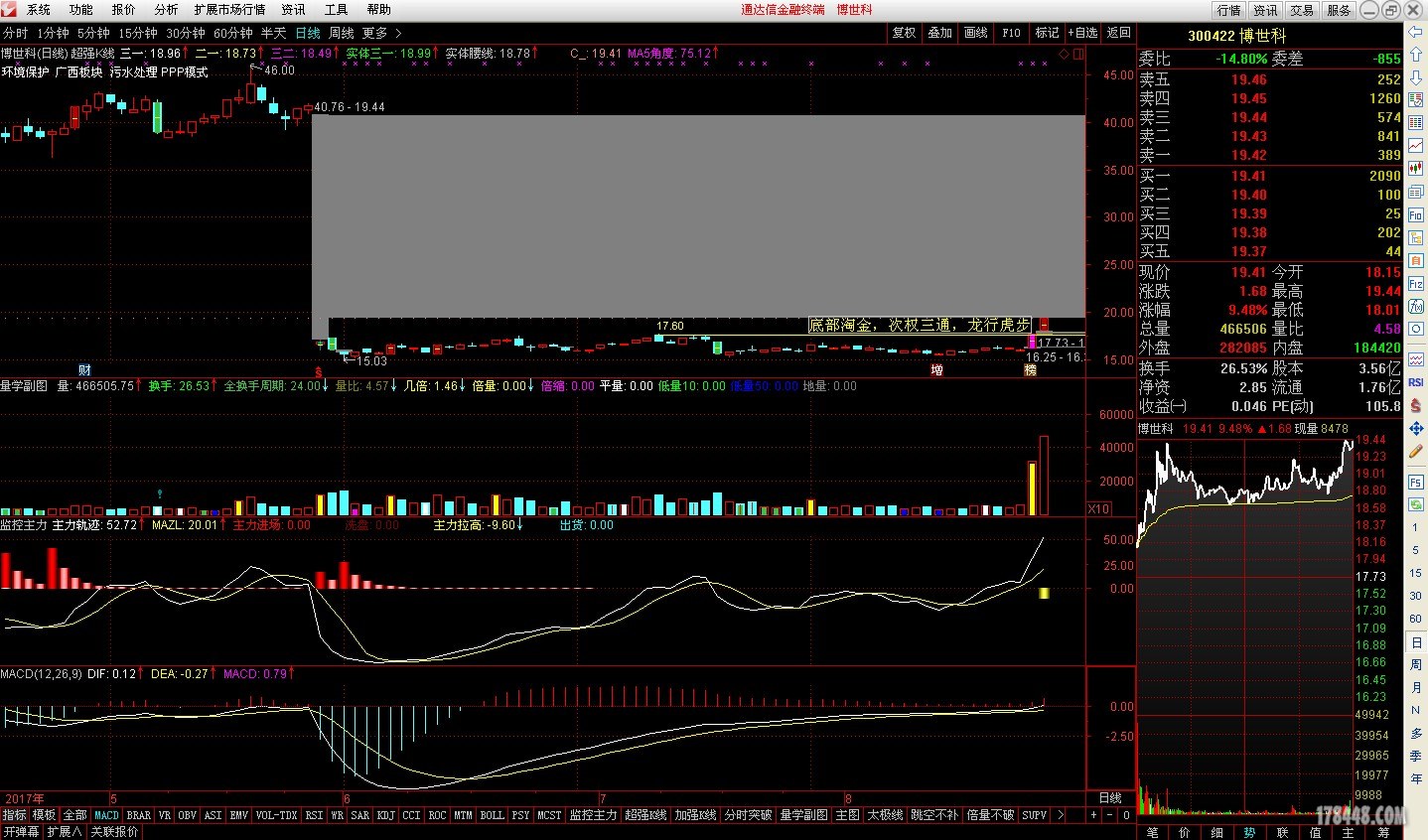Click the down arrow icon in right sidebar

click(1416, 76)
